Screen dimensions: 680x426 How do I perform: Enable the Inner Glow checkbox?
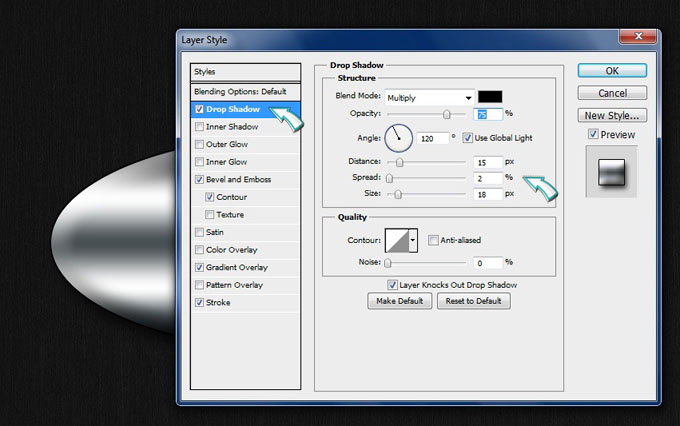[199, 162]
